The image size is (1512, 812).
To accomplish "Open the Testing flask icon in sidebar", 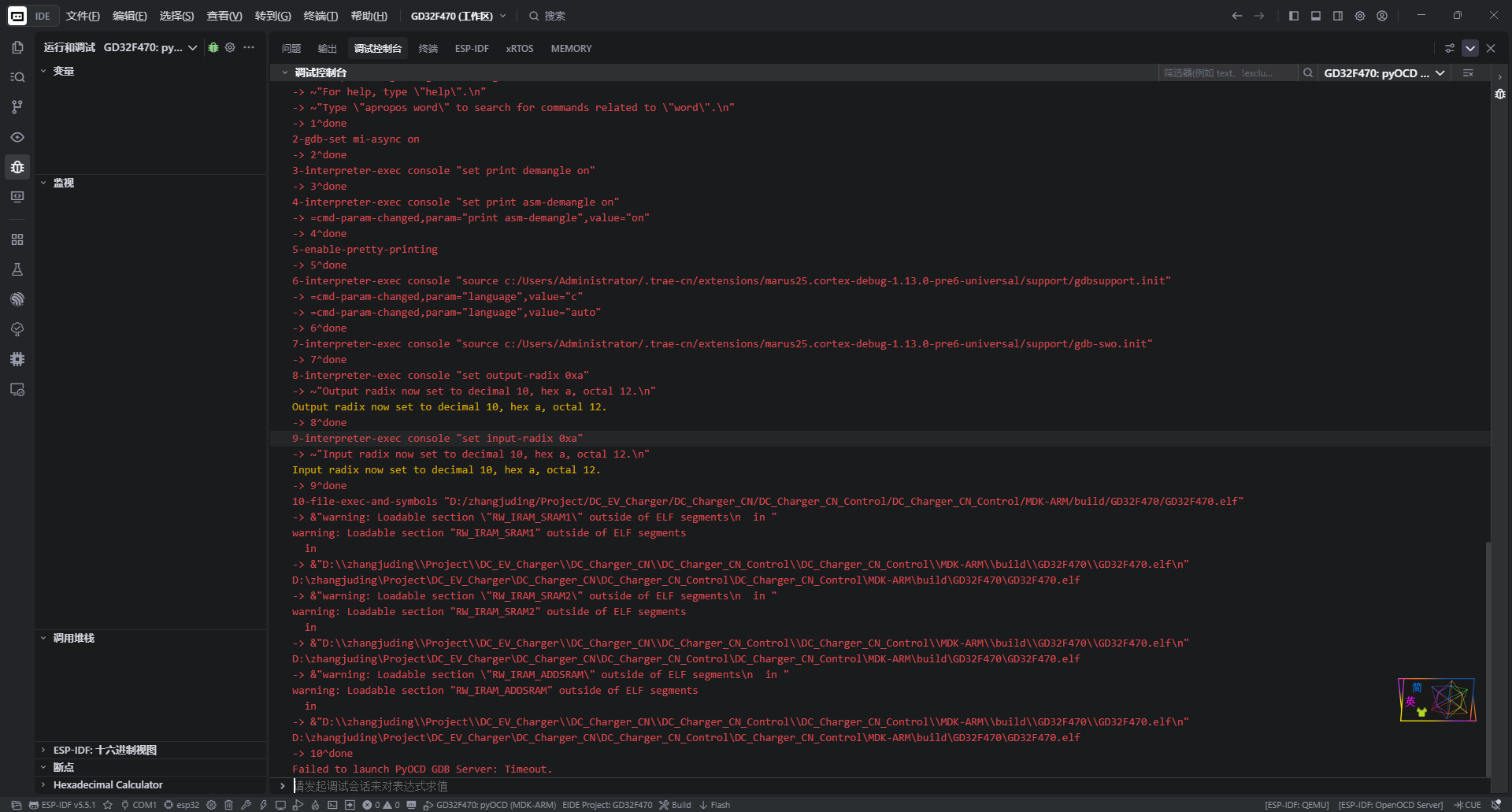I will 17,269.
